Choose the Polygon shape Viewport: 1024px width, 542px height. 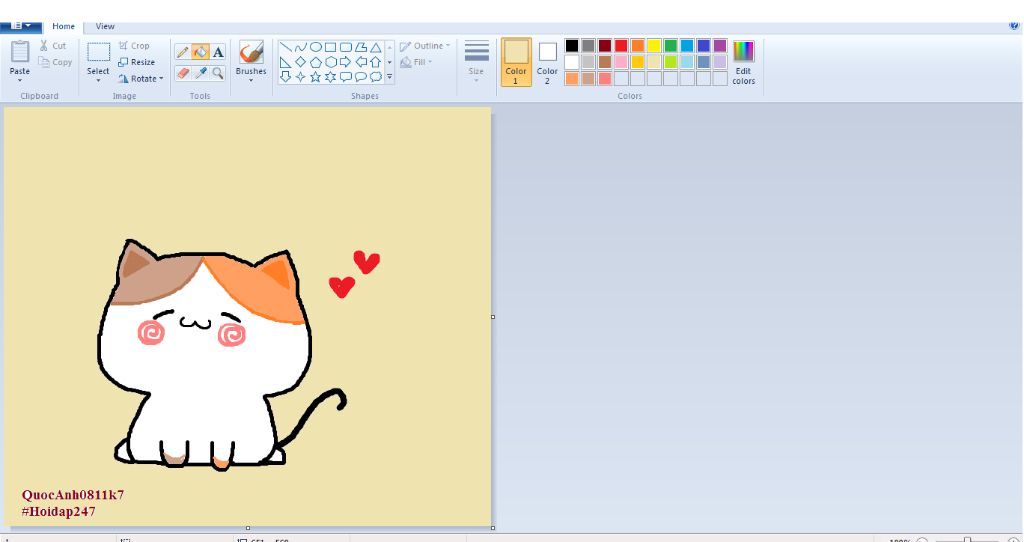(x=360, y=47)
